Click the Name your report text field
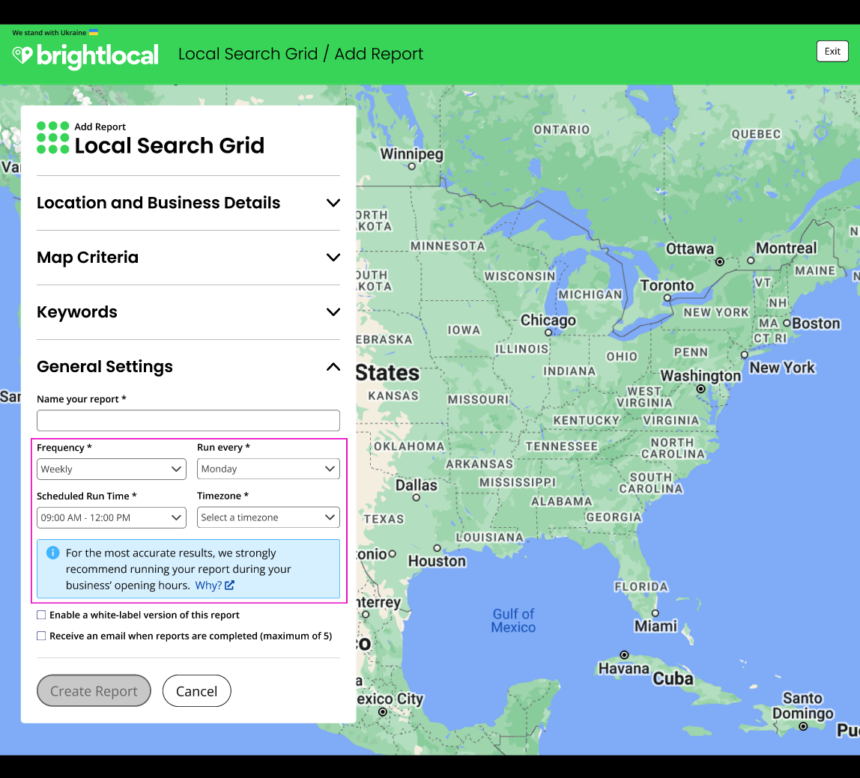Screen dimensions: 860x778 point(188,420)
